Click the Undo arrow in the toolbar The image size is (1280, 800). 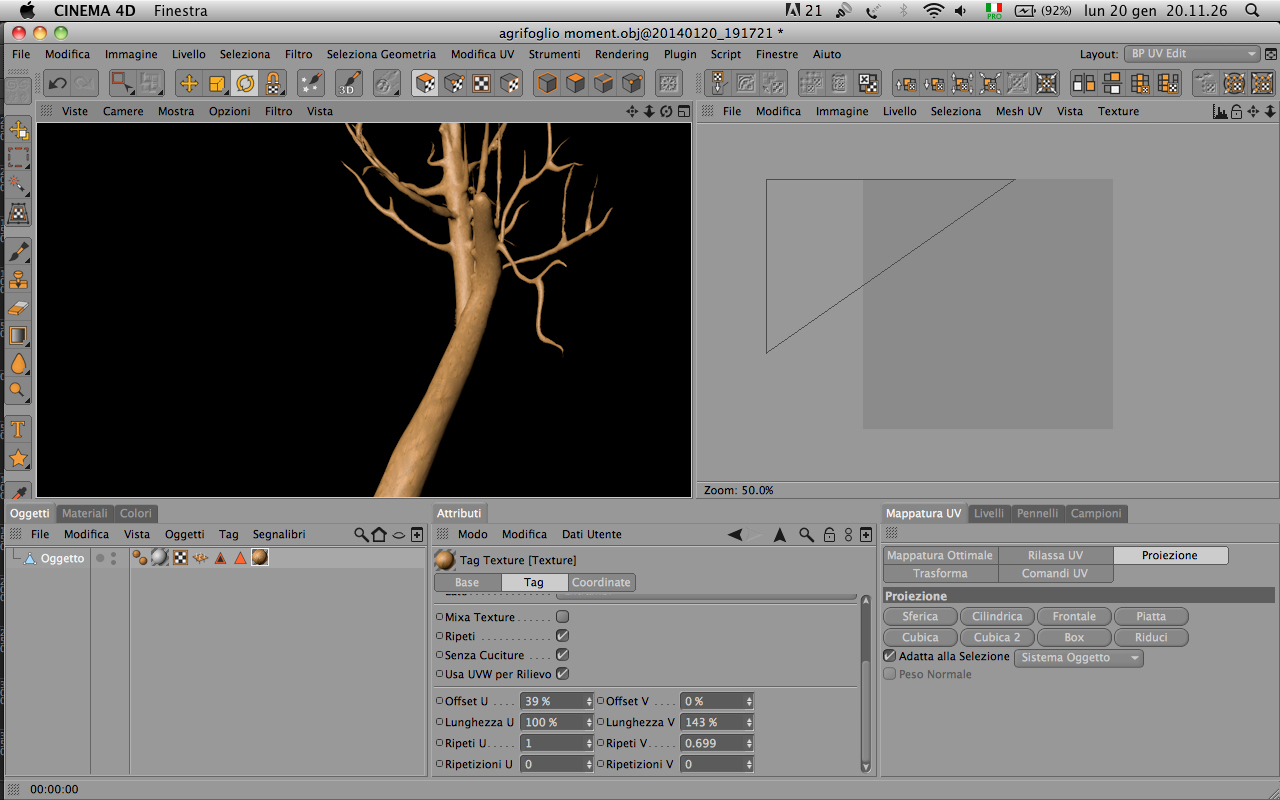(x=58, y=84)
